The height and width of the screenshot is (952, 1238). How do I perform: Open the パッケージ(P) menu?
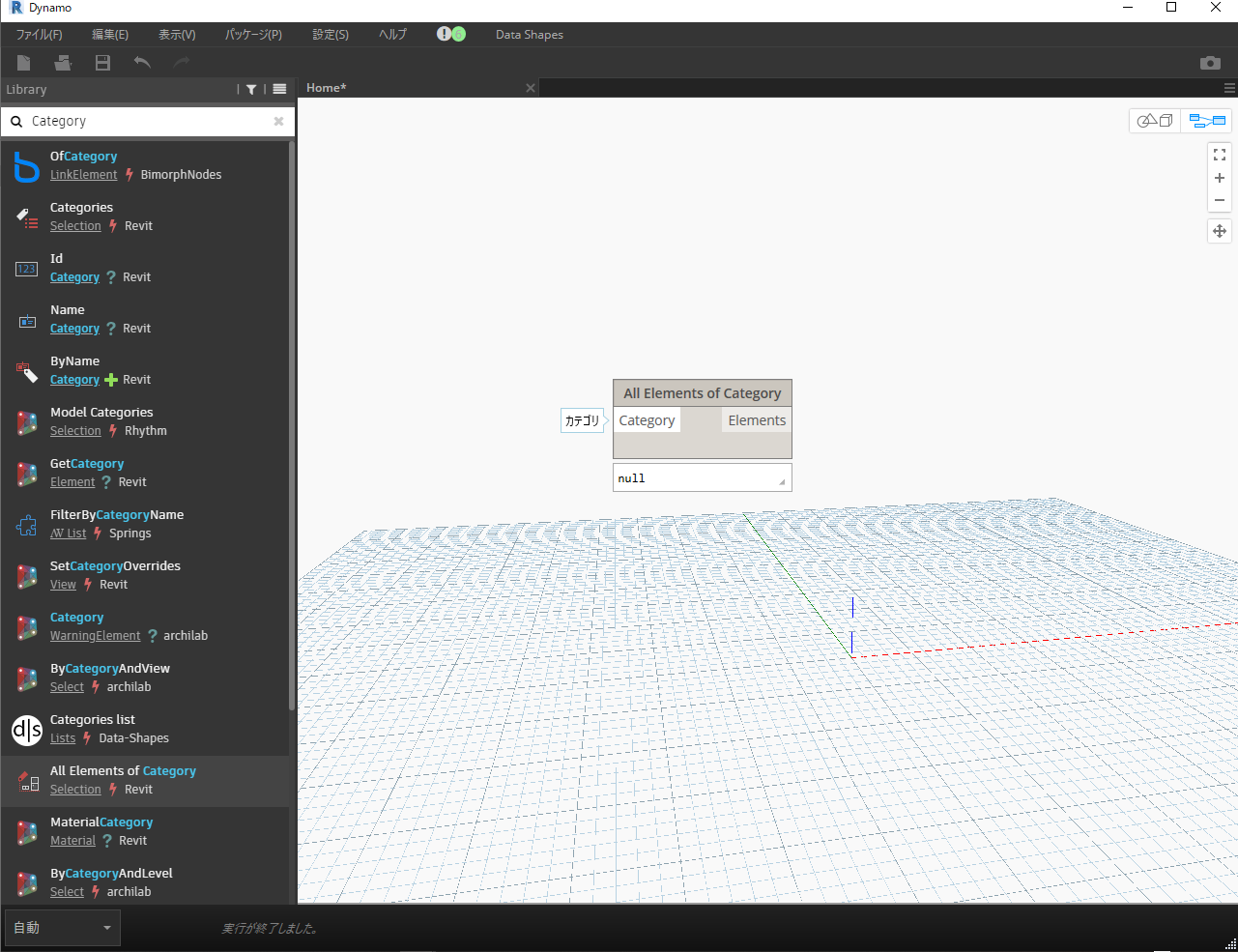(253, 34)
